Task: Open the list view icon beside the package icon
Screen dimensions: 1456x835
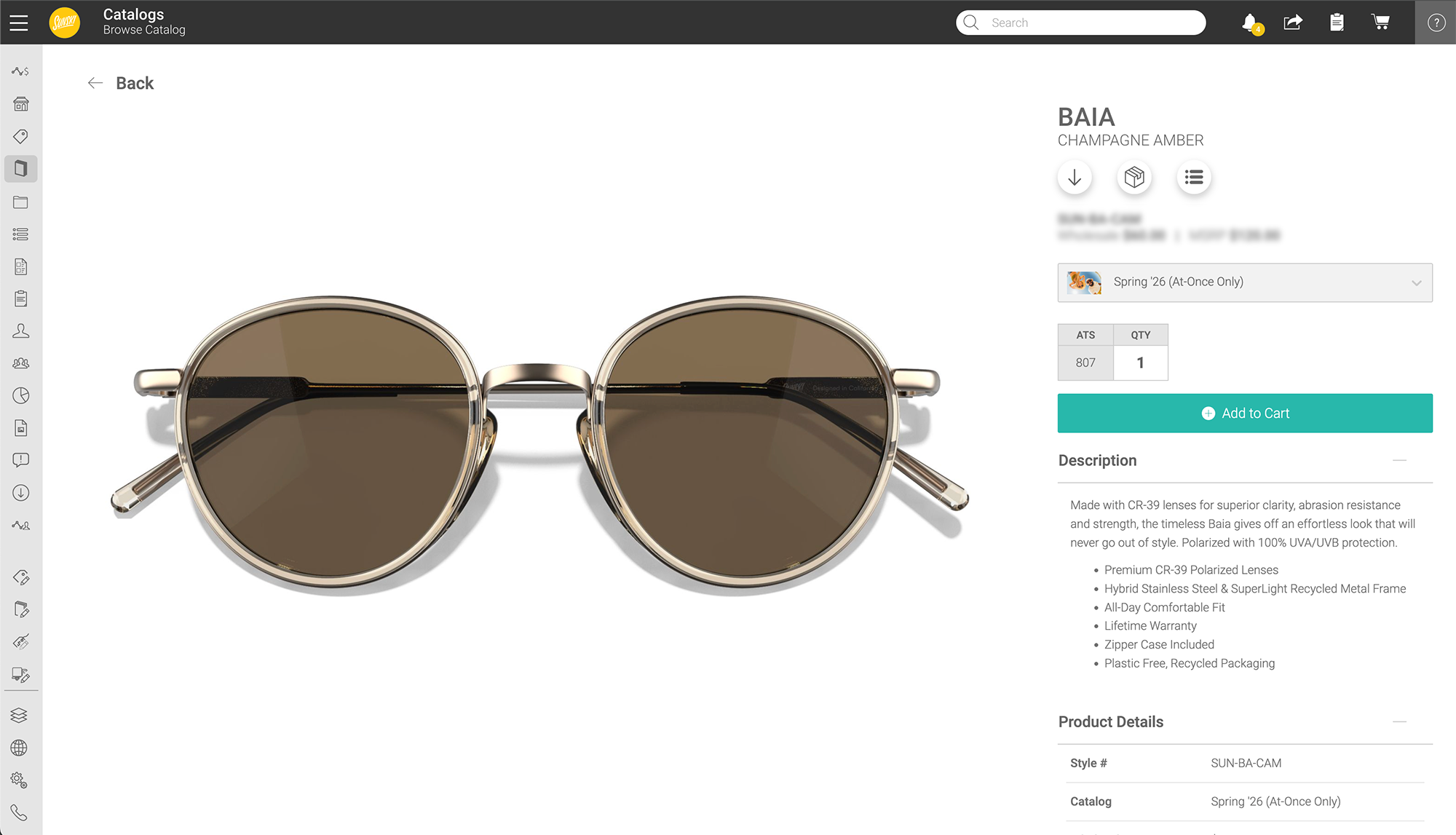Action: tap(1193, 177)
